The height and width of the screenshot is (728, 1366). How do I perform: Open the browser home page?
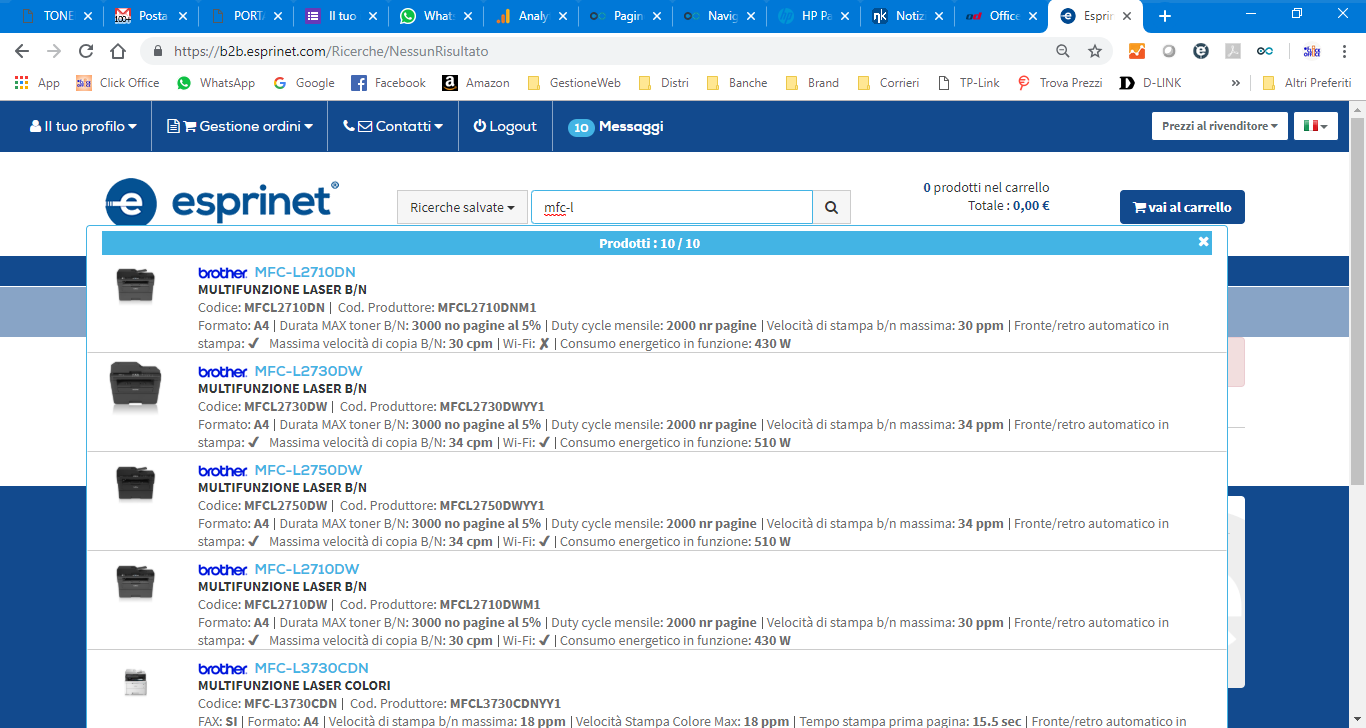(118, 51)
